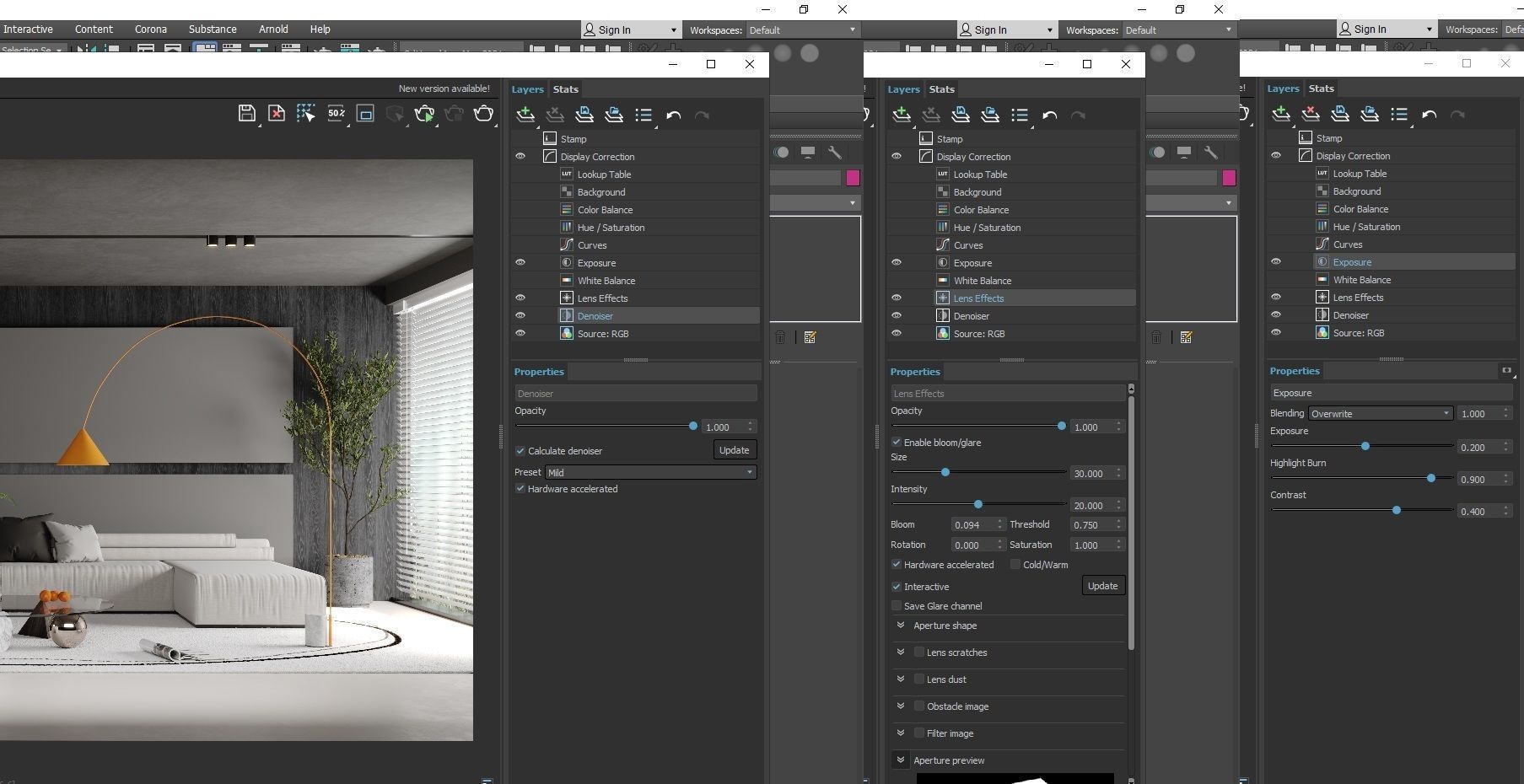Open the Blending Overwrite dropdown
Viewport: 1524px width, 784px height.
[x=1381, y=414]
